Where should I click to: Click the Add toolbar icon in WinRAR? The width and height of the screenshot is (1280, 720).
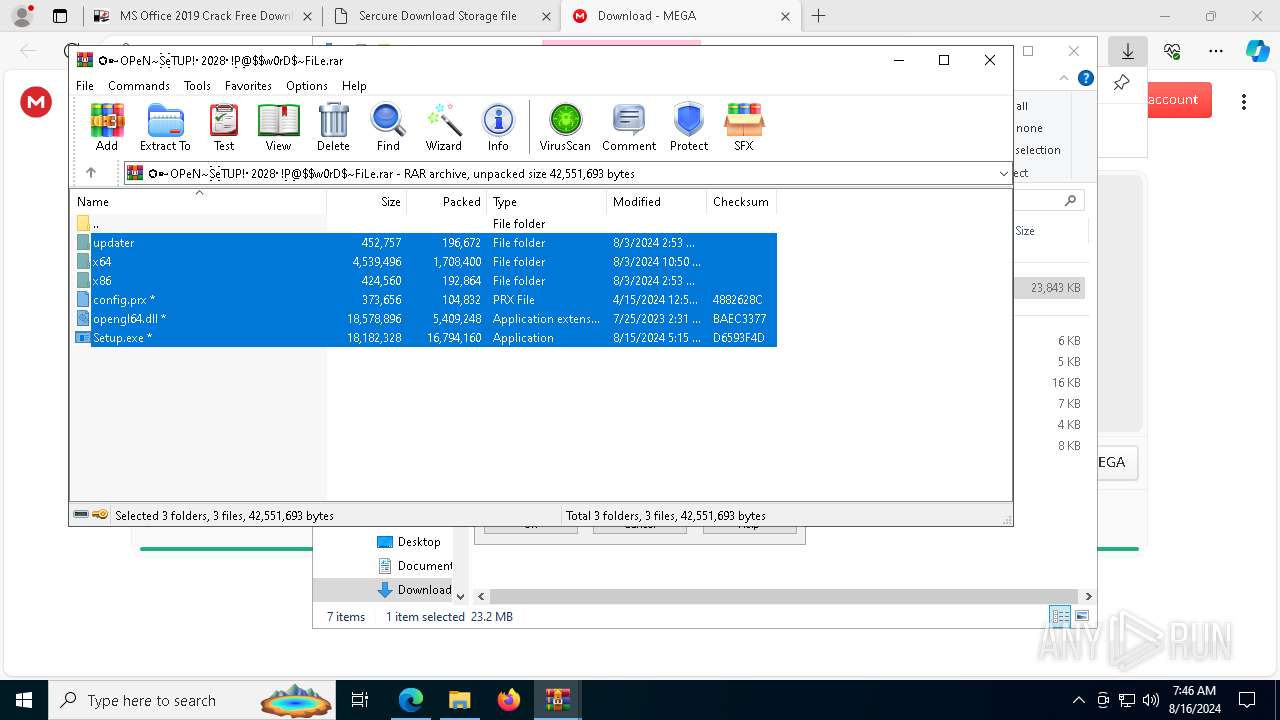tap(107, 127)
